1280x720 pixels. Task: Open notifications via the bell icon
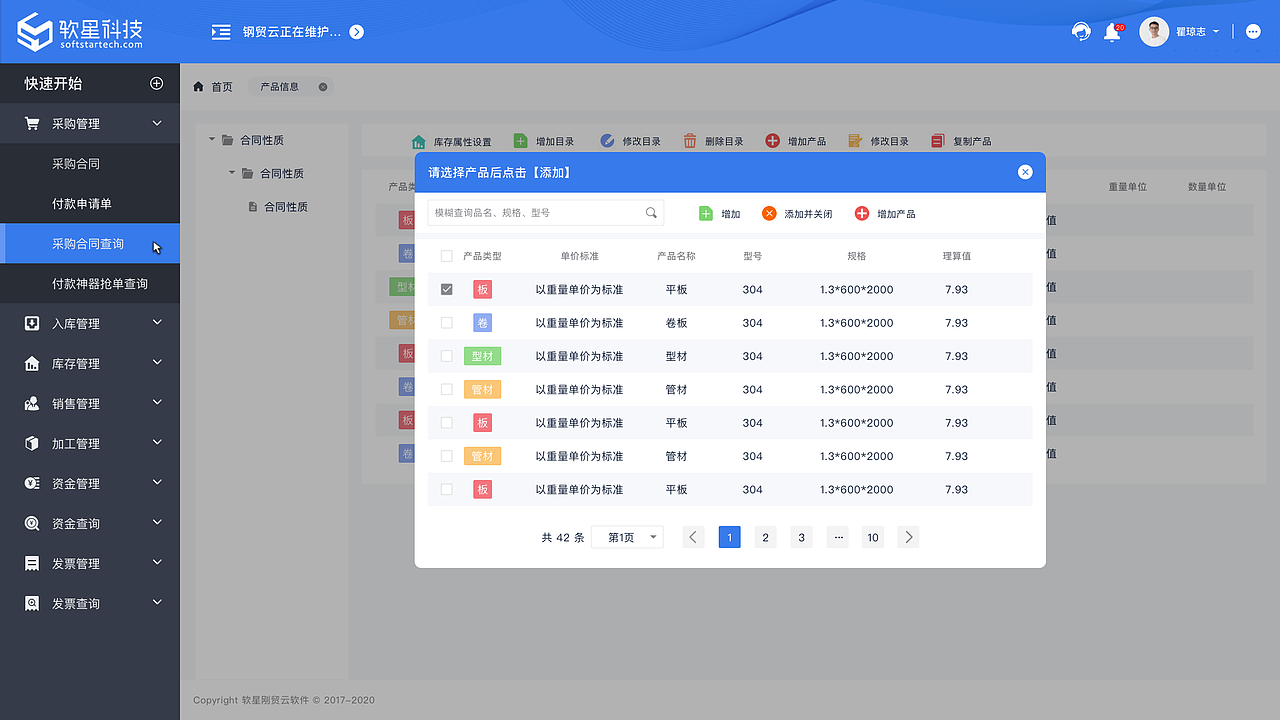1112,31
